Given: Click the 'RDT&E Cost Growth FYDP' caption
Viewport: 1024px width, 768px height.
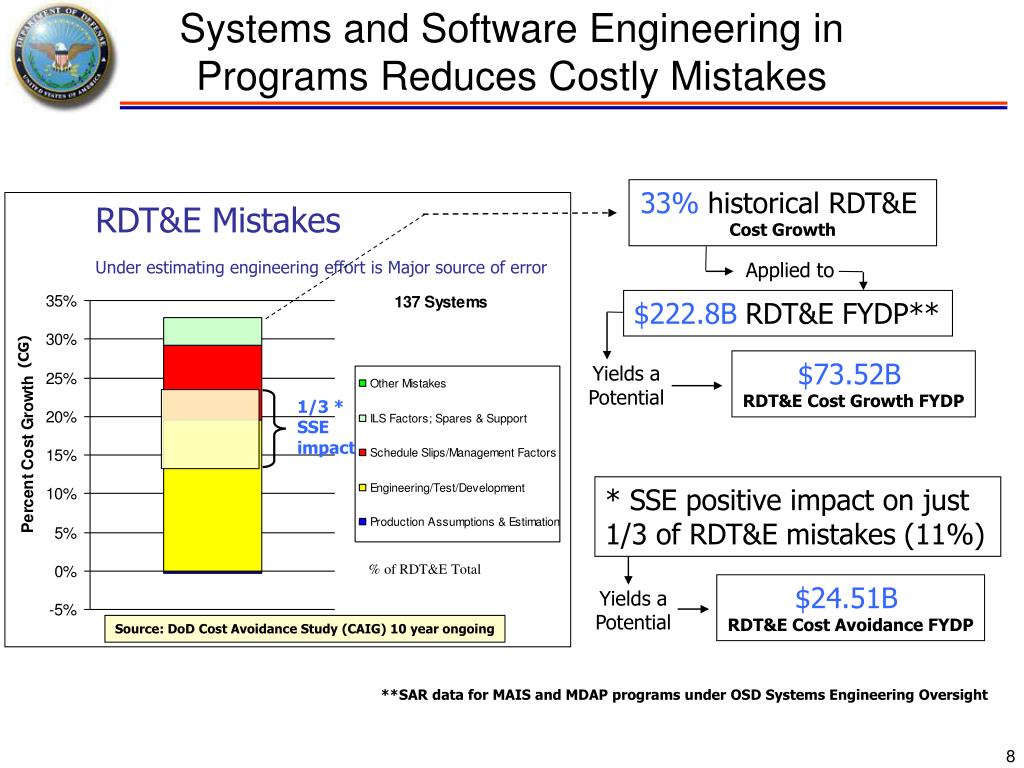Looking at the screenshot, I should pyautogui.click(x=853, y=401).
